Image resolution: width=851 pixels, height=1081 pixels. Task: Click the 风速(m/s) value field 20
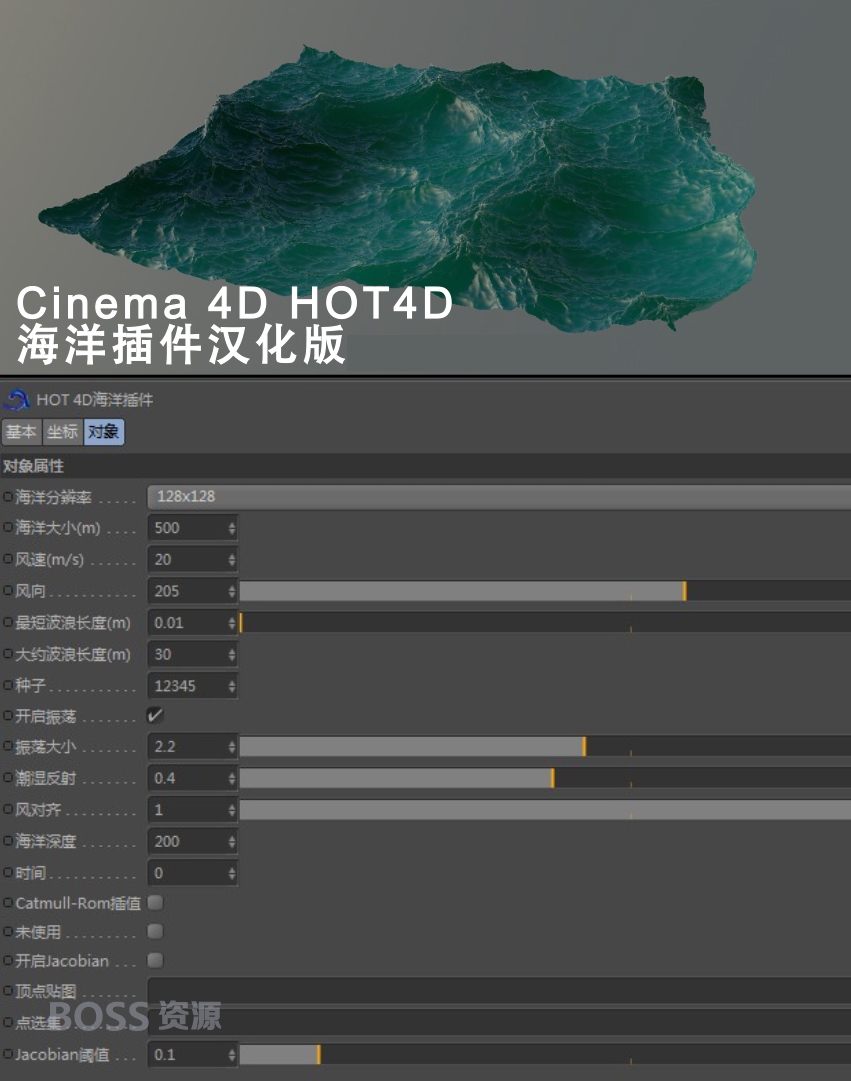point(187,559)
